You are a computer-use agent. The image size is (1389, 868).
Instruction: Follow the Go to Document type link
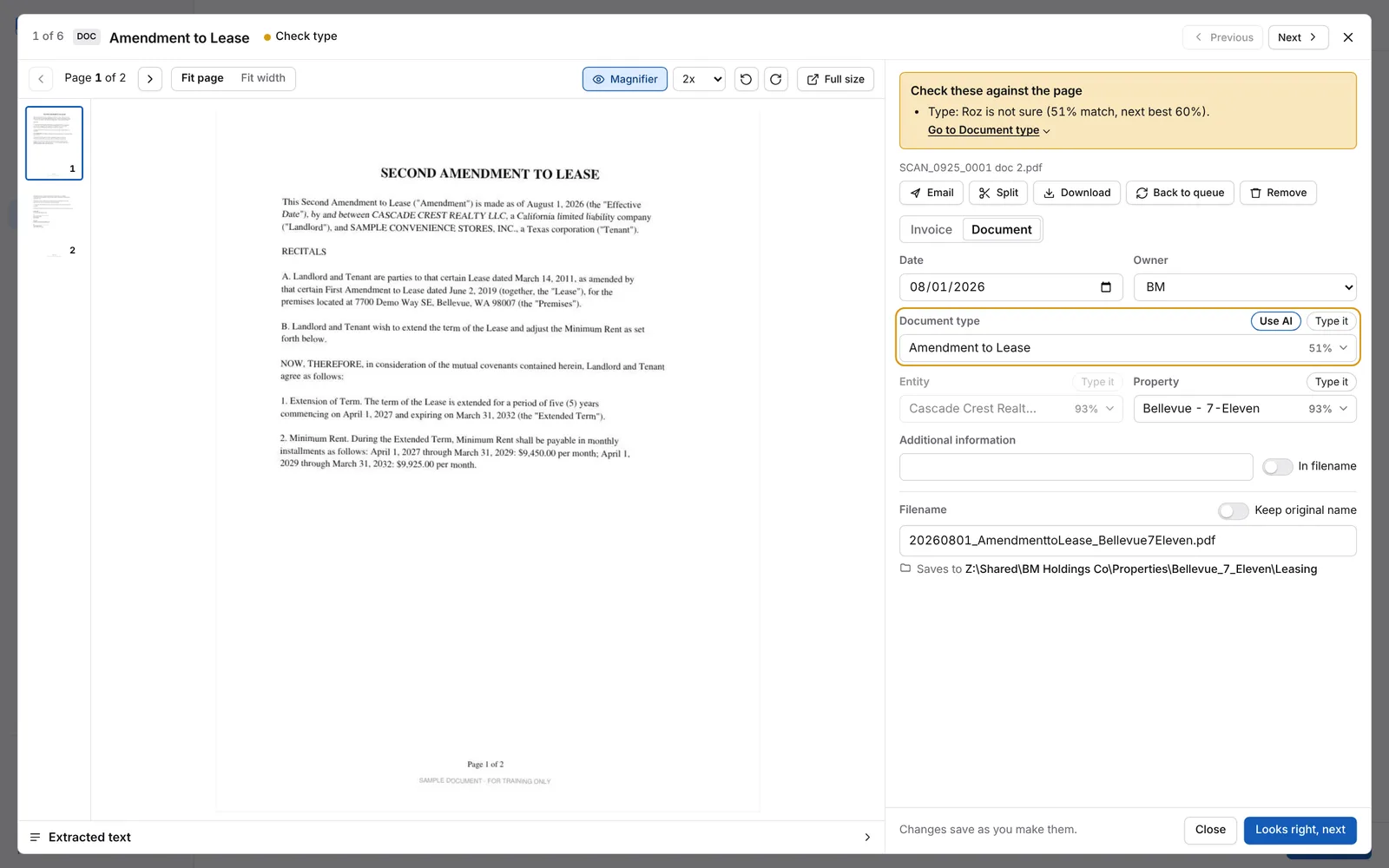(x=989, y=130)
